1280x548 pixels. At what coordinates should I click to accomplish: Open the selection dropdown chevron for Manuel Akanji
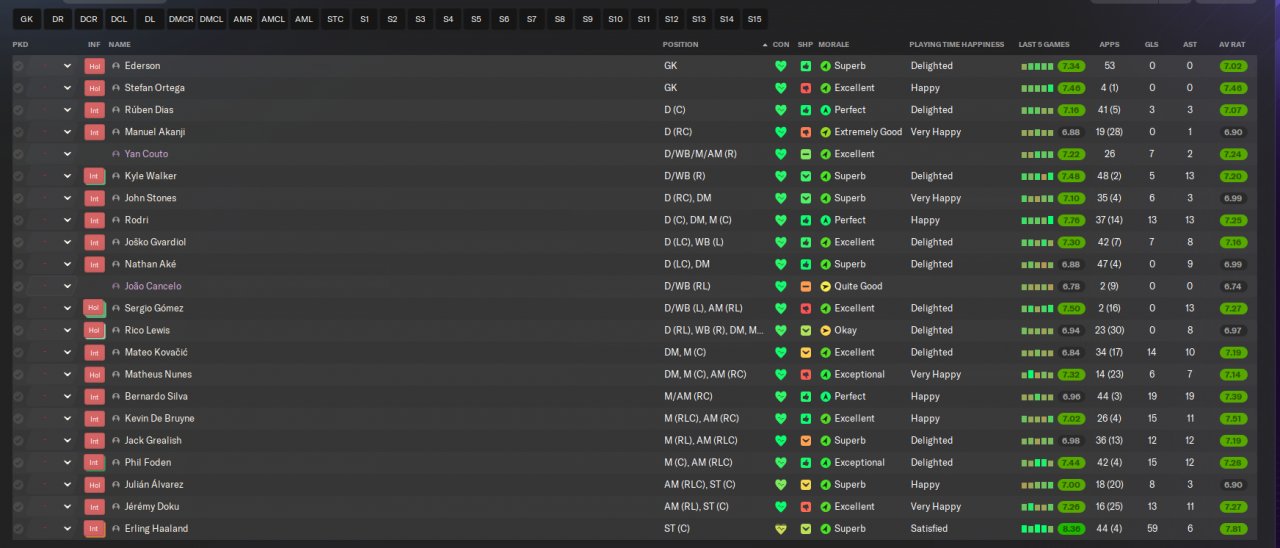(x=68, y=132)
